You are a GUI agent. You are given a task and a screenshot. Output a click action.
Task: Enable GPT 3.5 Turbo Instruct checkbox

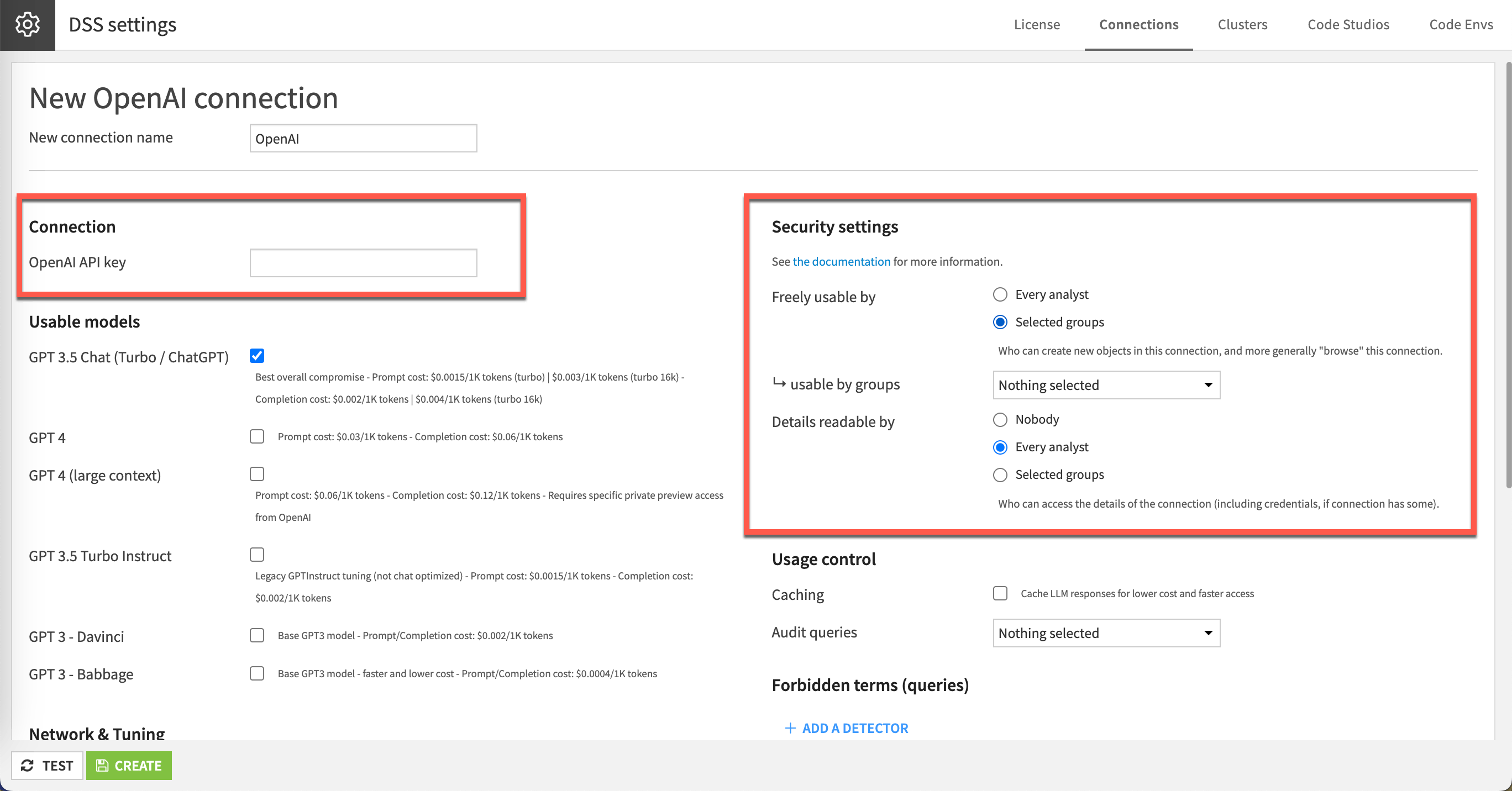tap(258, 555)
